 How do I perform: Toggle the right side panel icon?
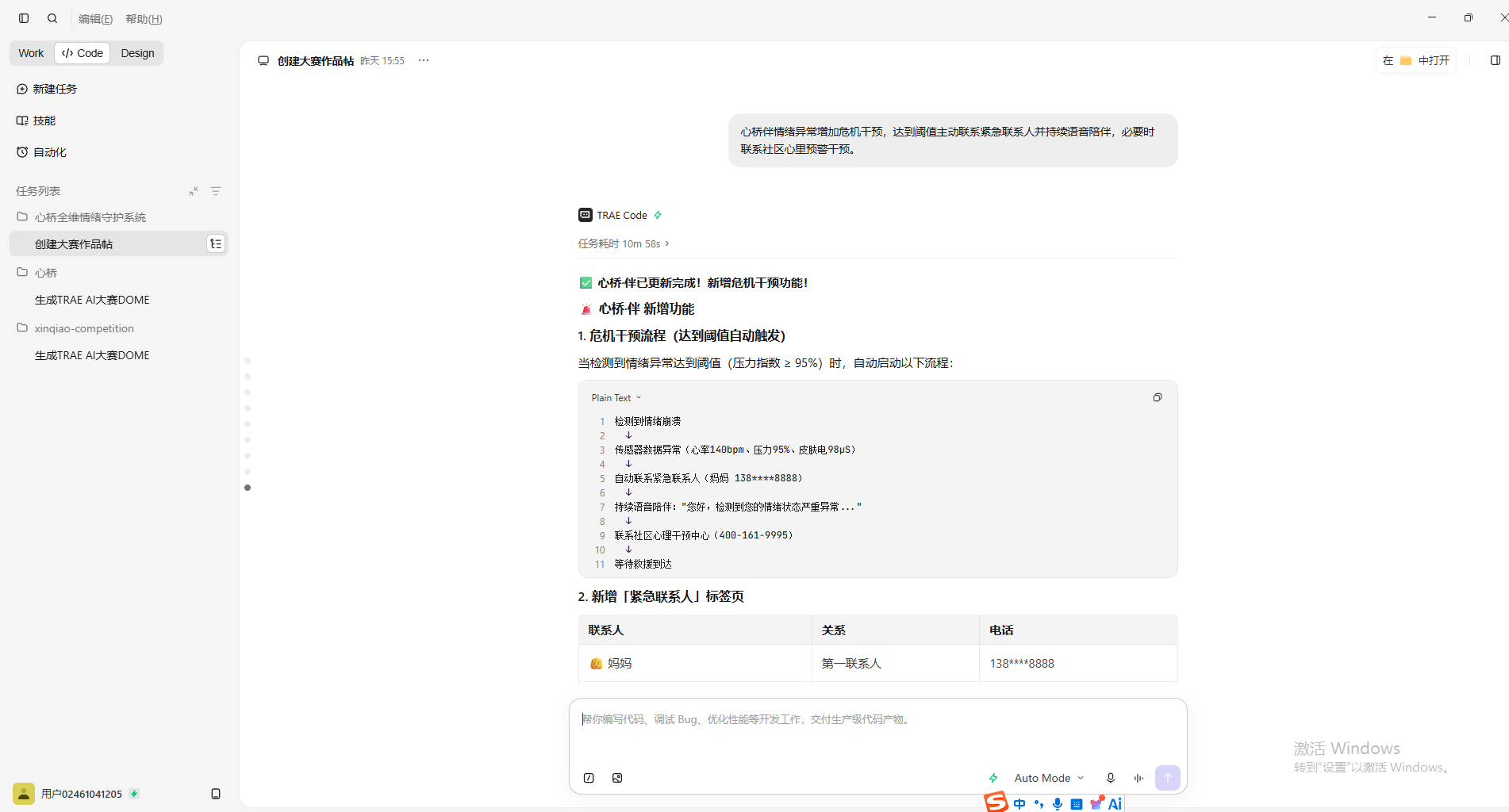coord(1496,60)
